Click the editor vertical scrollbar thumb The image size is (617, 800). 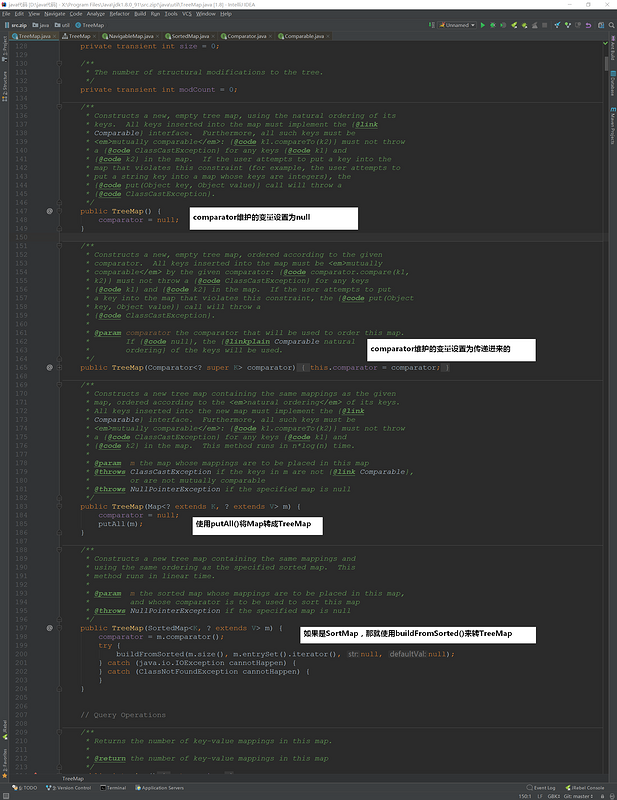click(x=606, y=65)
